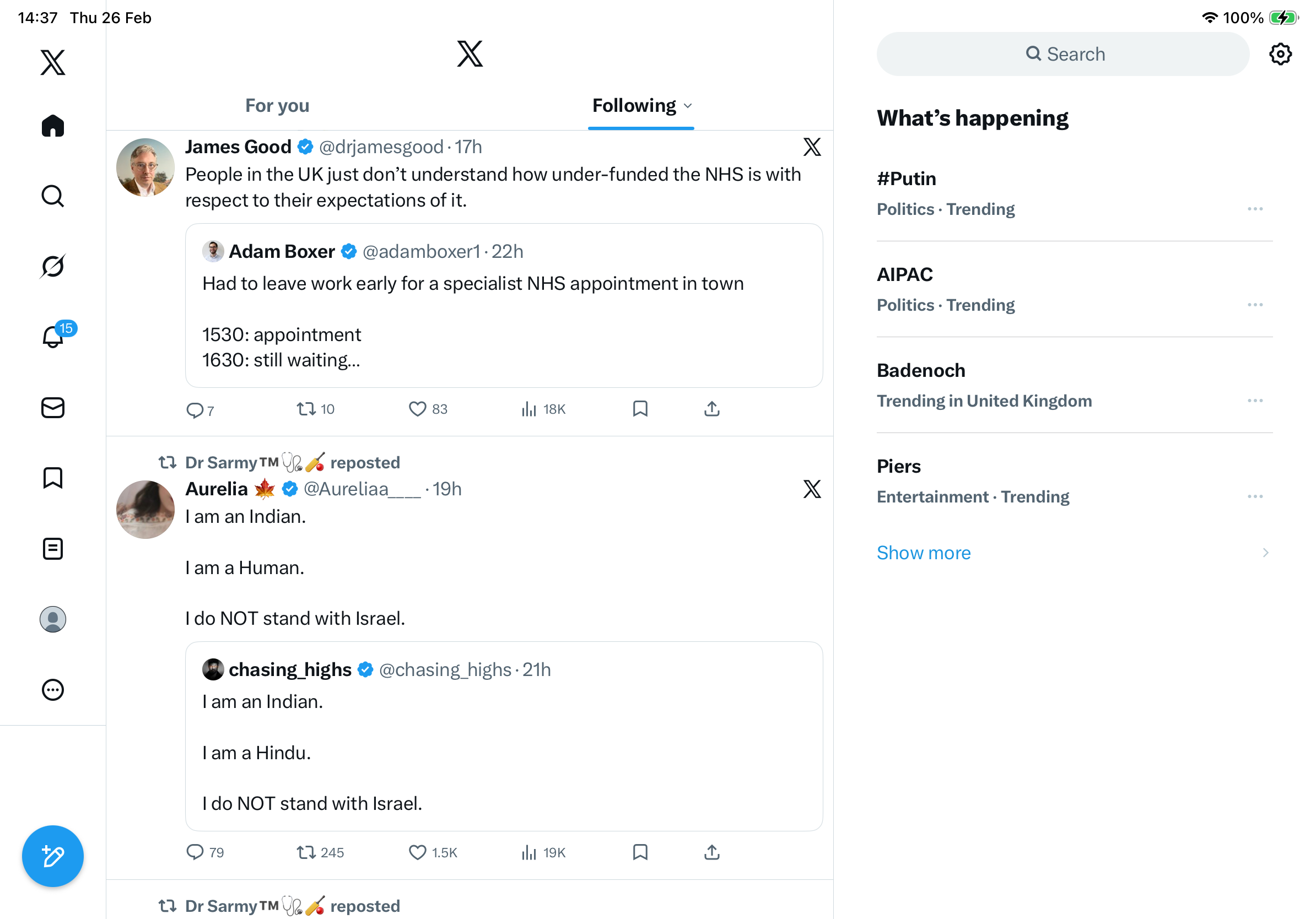Open notifications bell with 15 badge
The width and height of the screenshot is (1316, 919).
tap(54, 336)
